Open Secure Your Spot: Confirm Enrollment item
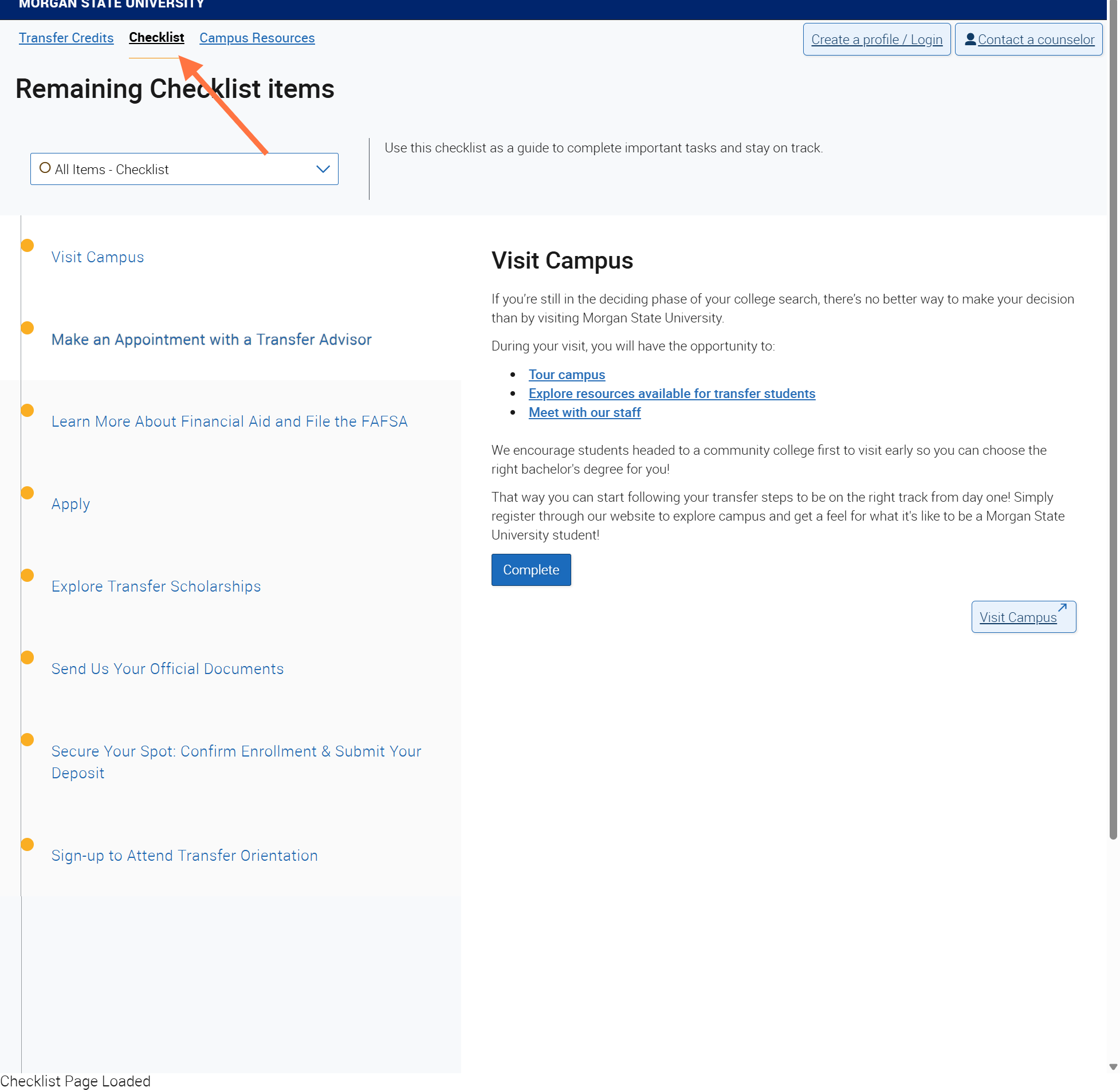The width and height of the screenshot is (1120, 1091). 236,763
